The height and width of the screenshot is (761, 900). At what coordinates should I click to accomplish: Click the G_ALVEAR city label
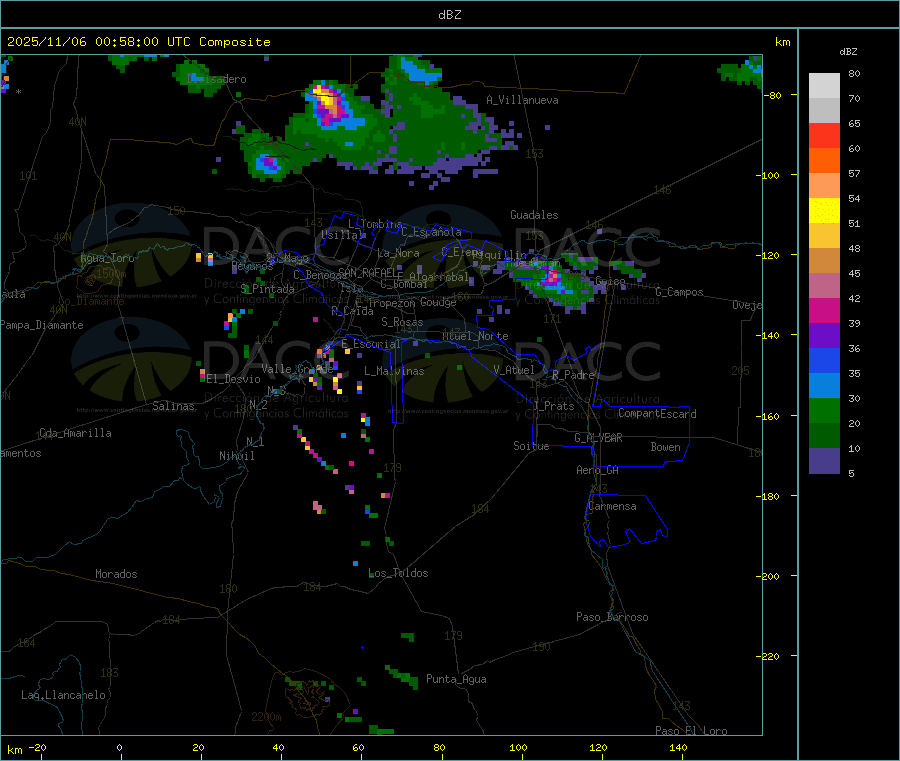tap(598, 438)
